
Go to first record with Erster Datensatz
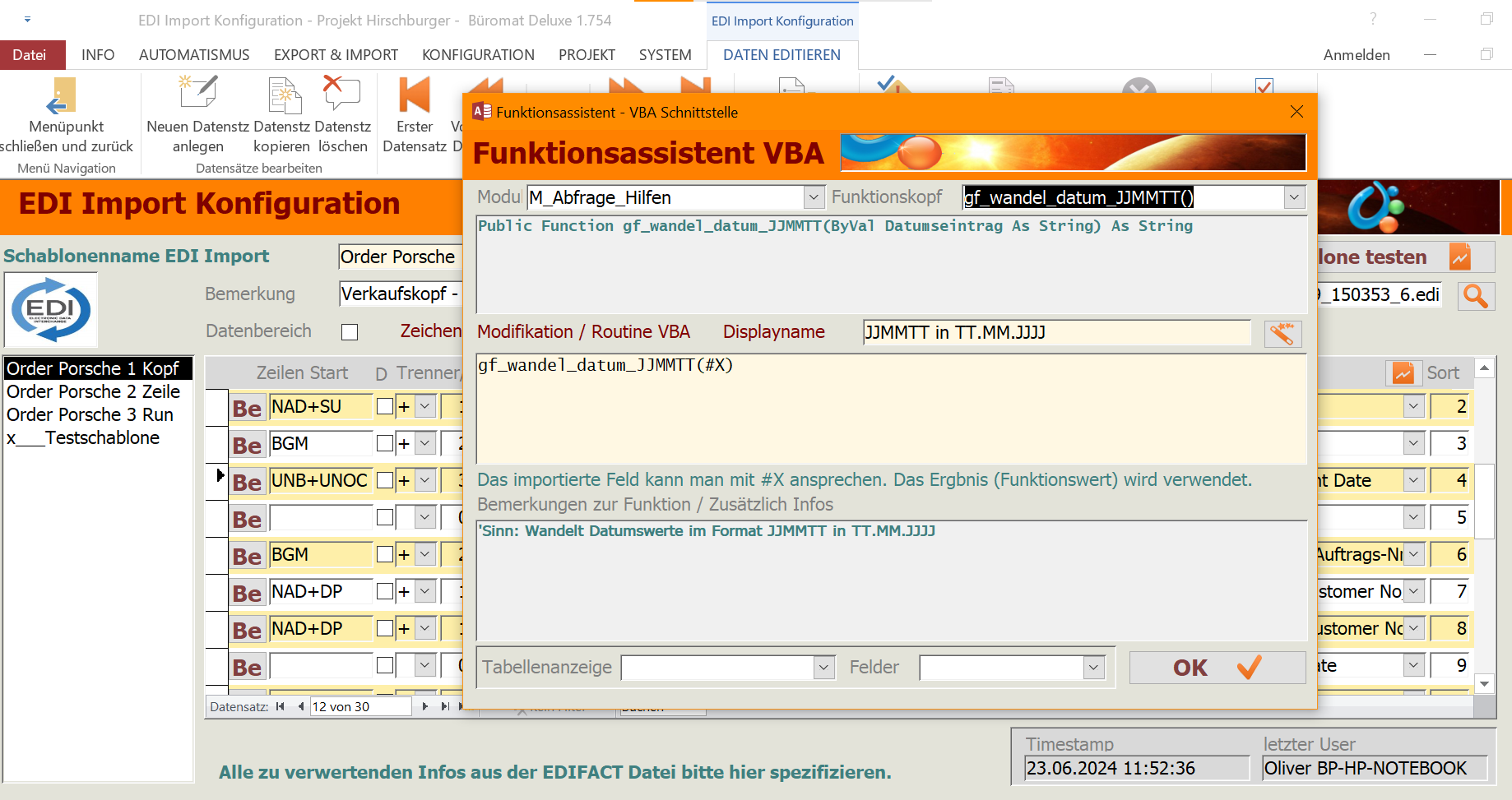pyautogui.click(x=415, y=95)
